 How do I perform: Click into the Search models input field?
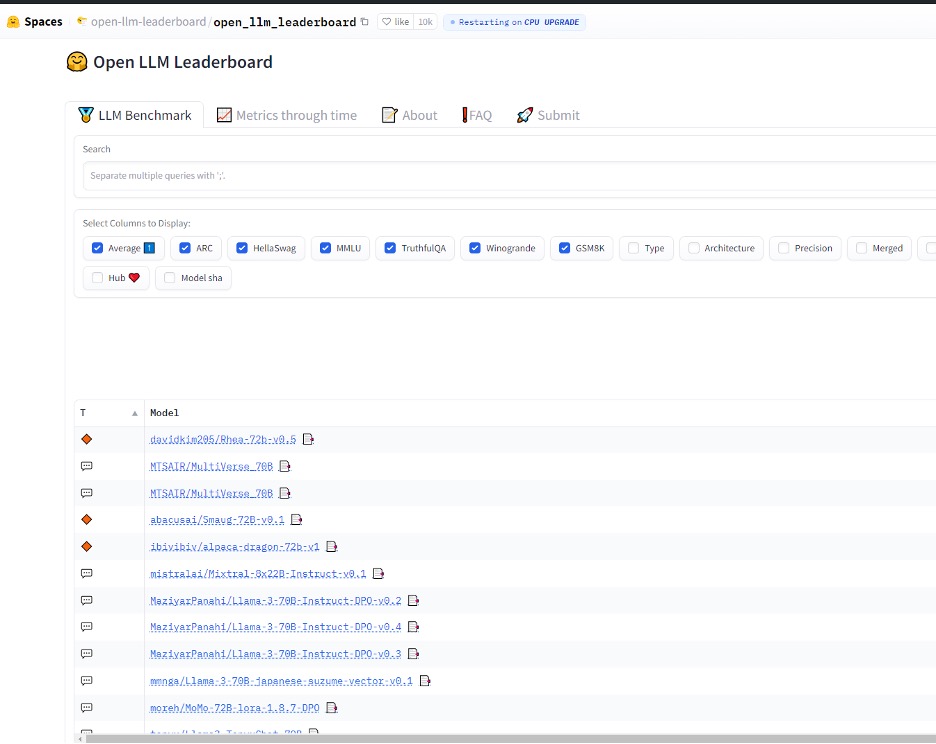pyautogui.click(x=500, y=176)
